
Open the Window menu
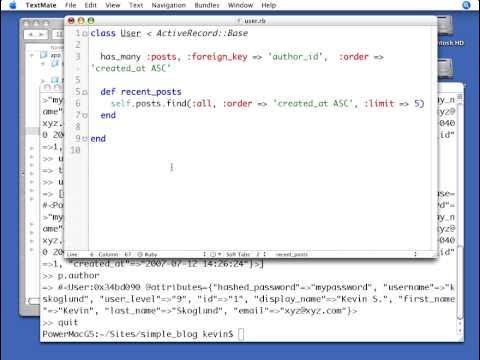click(x=240, y=5)
